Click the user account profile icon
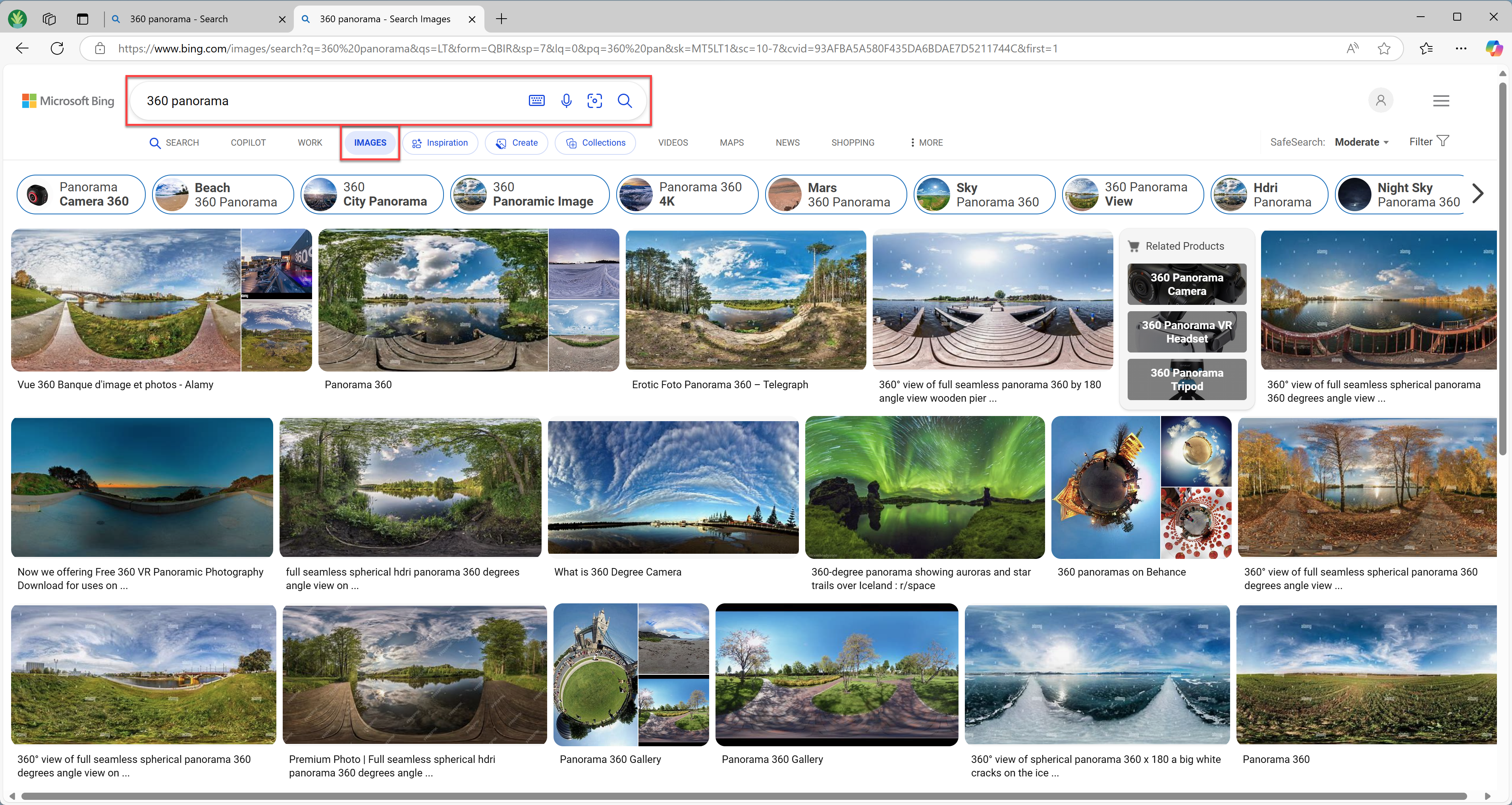The height and width of the screenshot is (805, 1512). (x=1381, y=100)
